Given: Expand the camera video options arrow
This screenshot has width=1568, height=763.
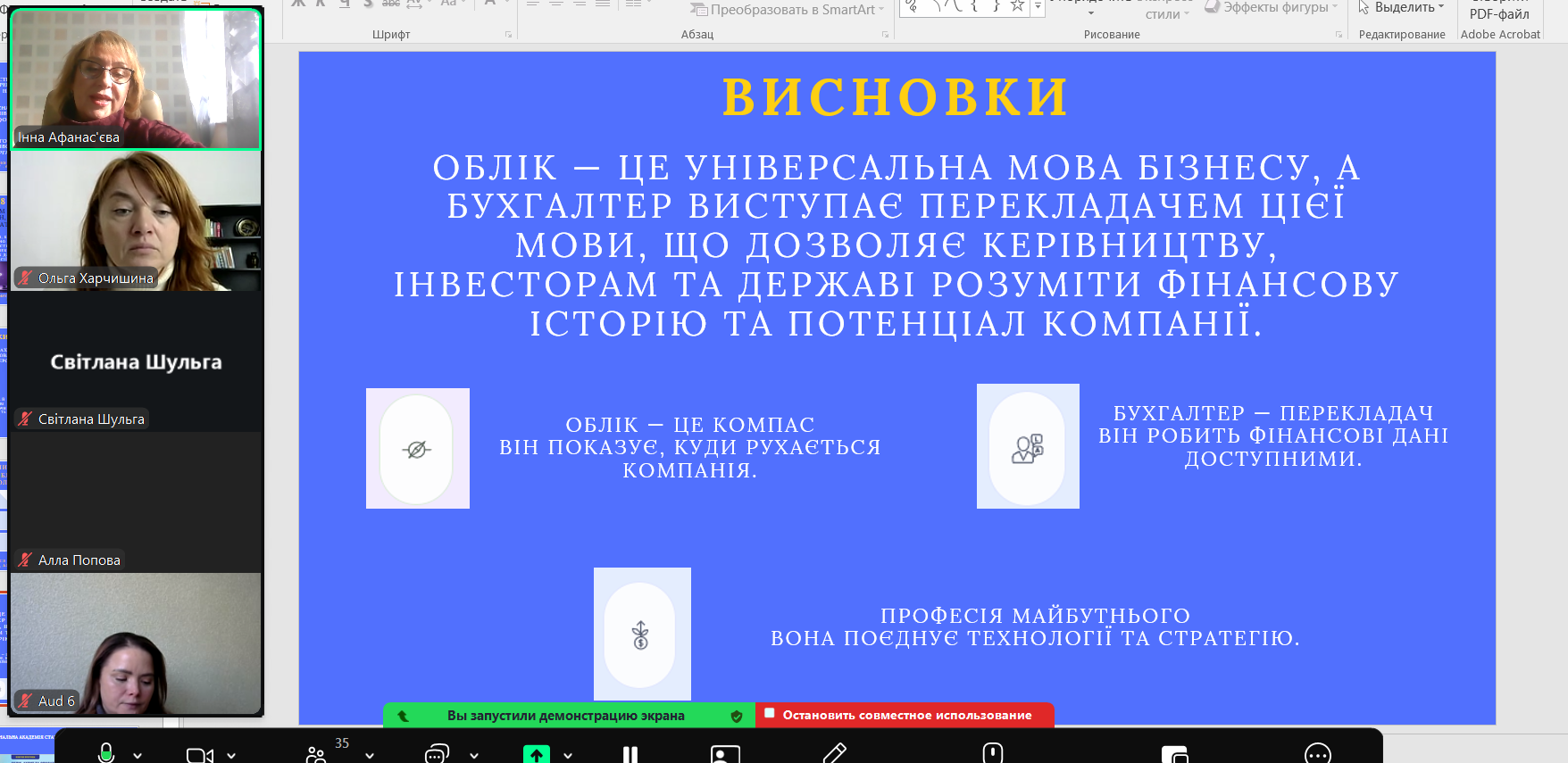Looking at the screenshot, I should (x=231, y=755).
